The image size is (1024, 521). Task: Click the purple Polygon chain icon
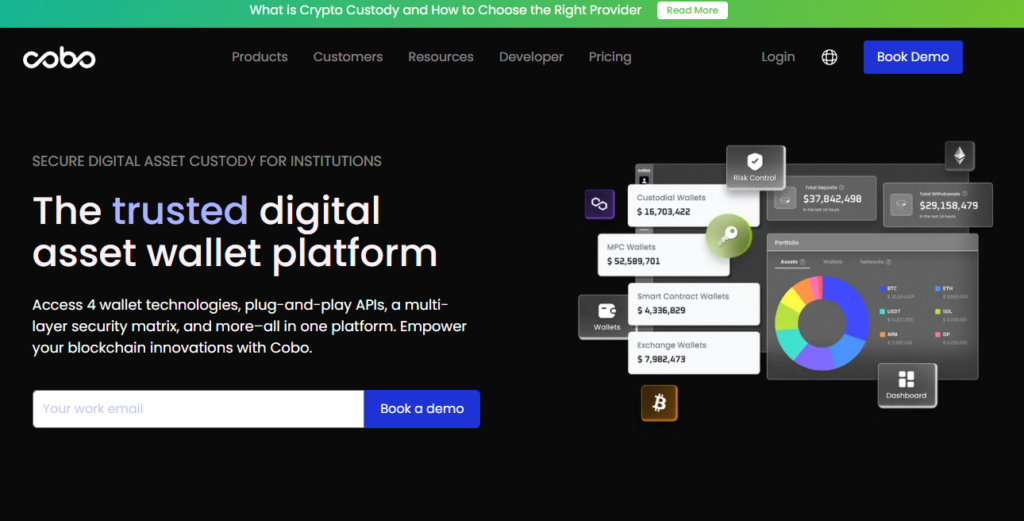pos(600,204)
